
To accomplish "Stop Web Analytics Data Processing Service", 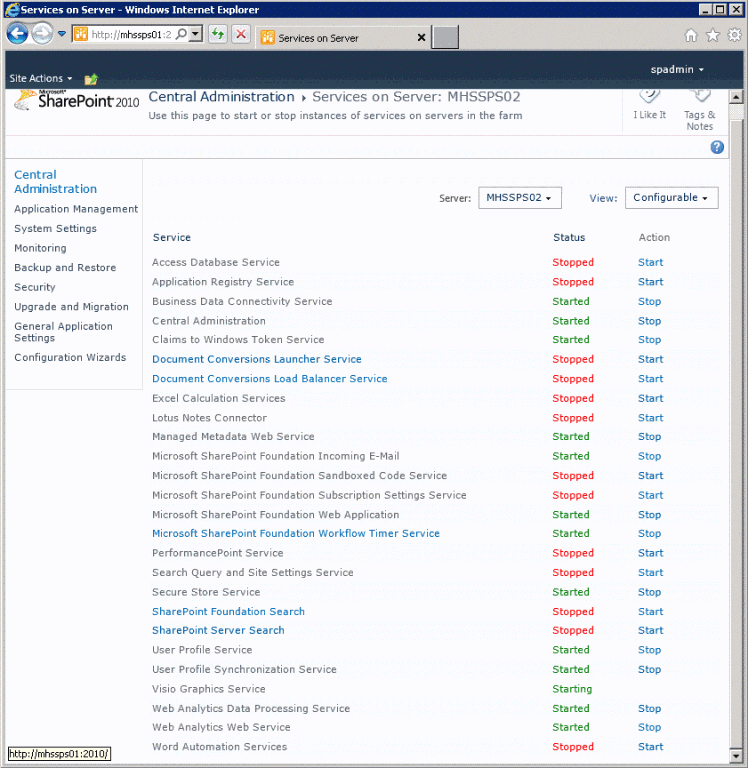I will click(650, 709).
